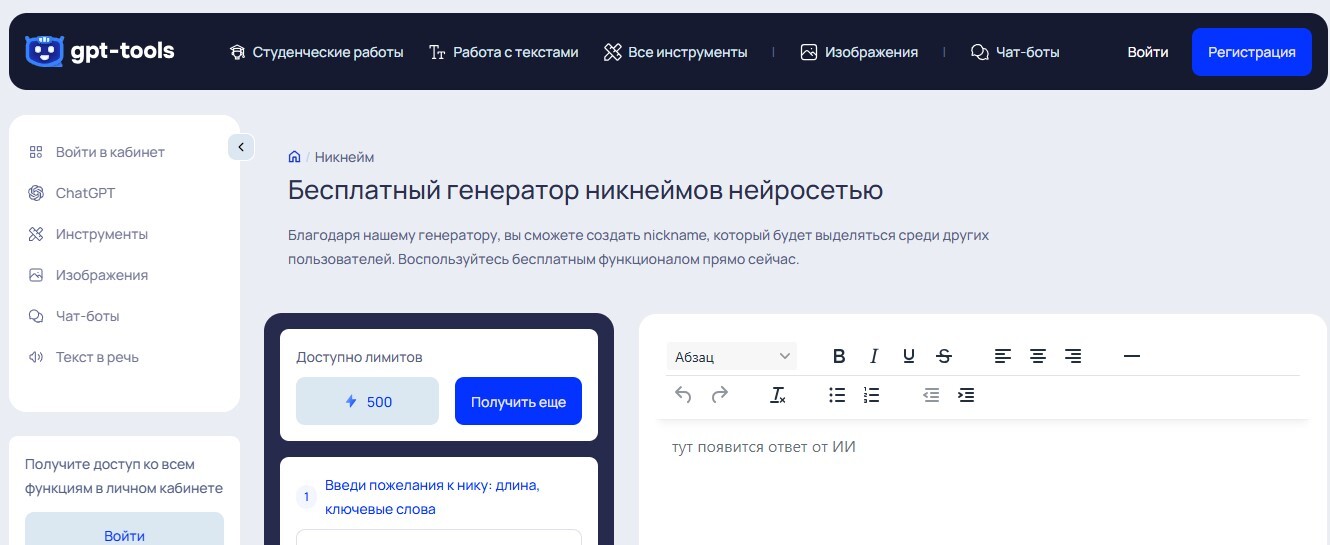Click the gpt-tools robot logo
This screenshot has width=1330, height=545.
[x=99, y=51]
